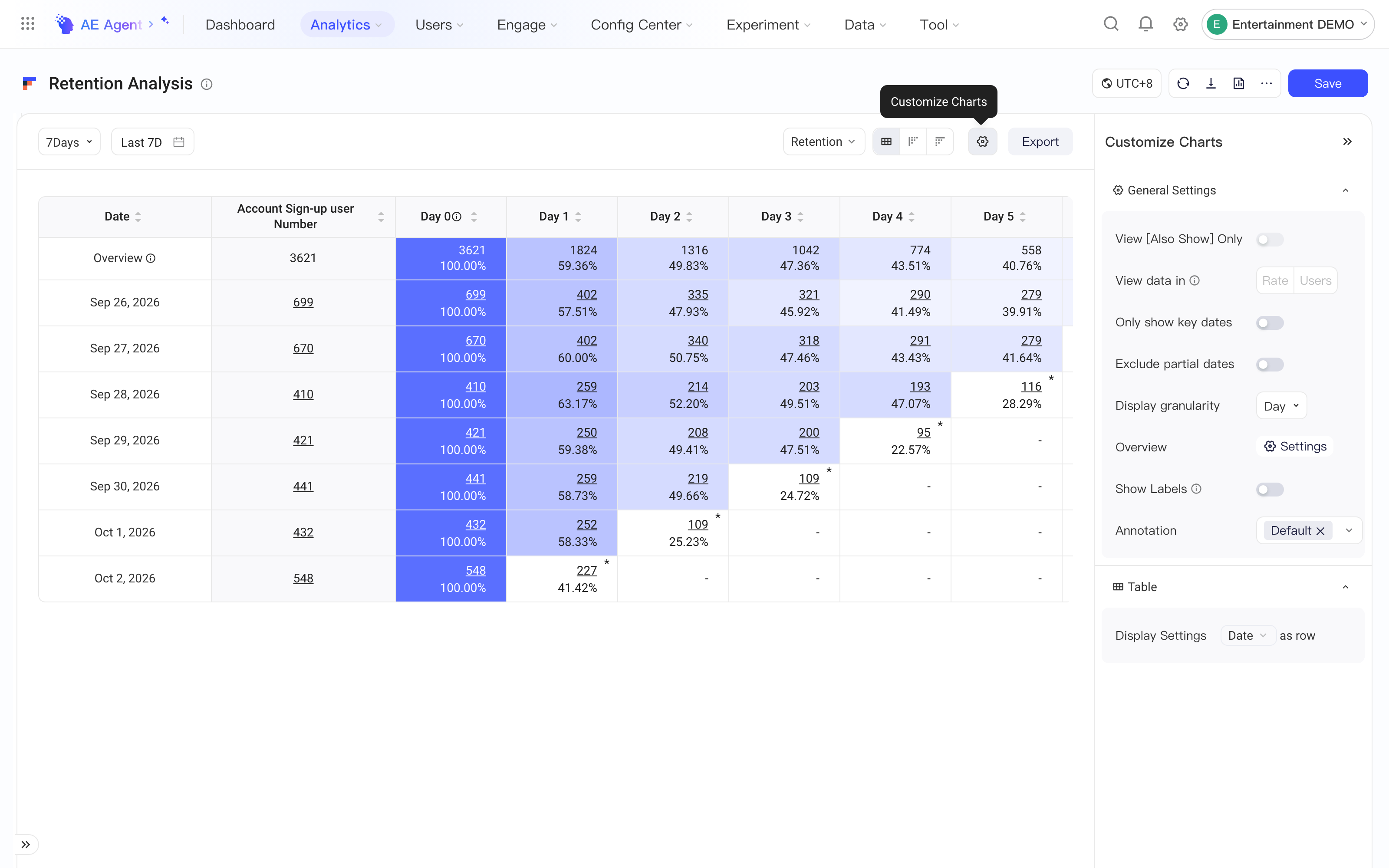Toggle View [Also Show] Only switch
1389x868 pixels.
click(x=1270, y=240)
